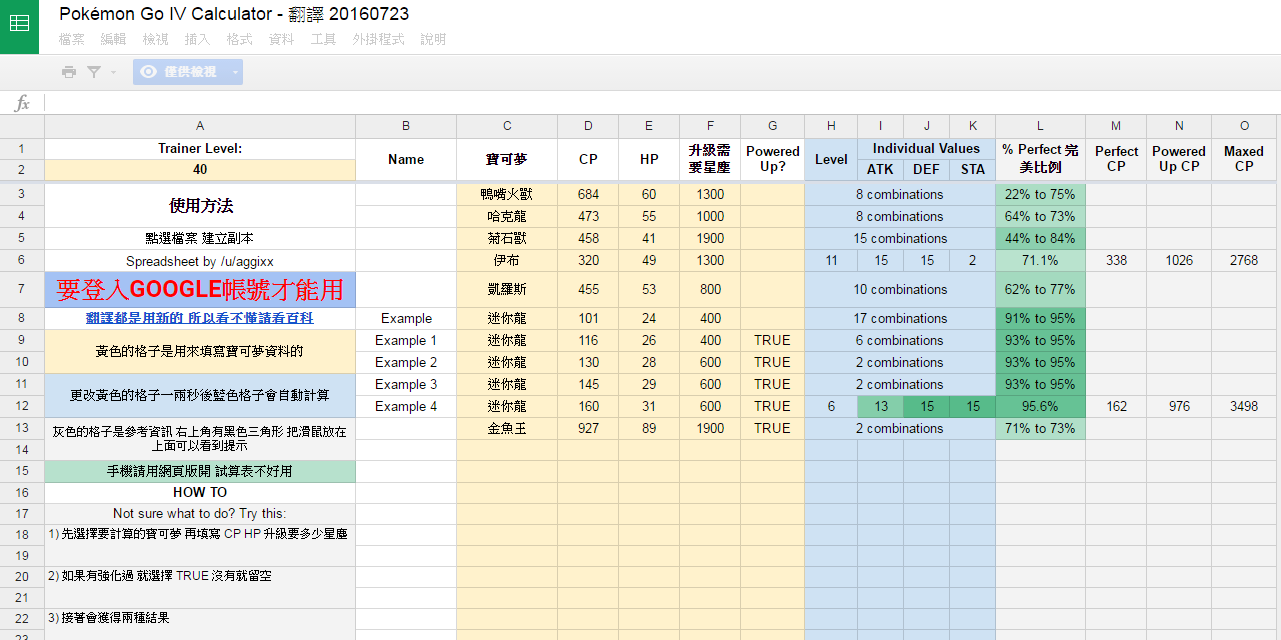Expand the filter views dropdown arrow
1281x640 pixels.
click(x=113, y=72)
